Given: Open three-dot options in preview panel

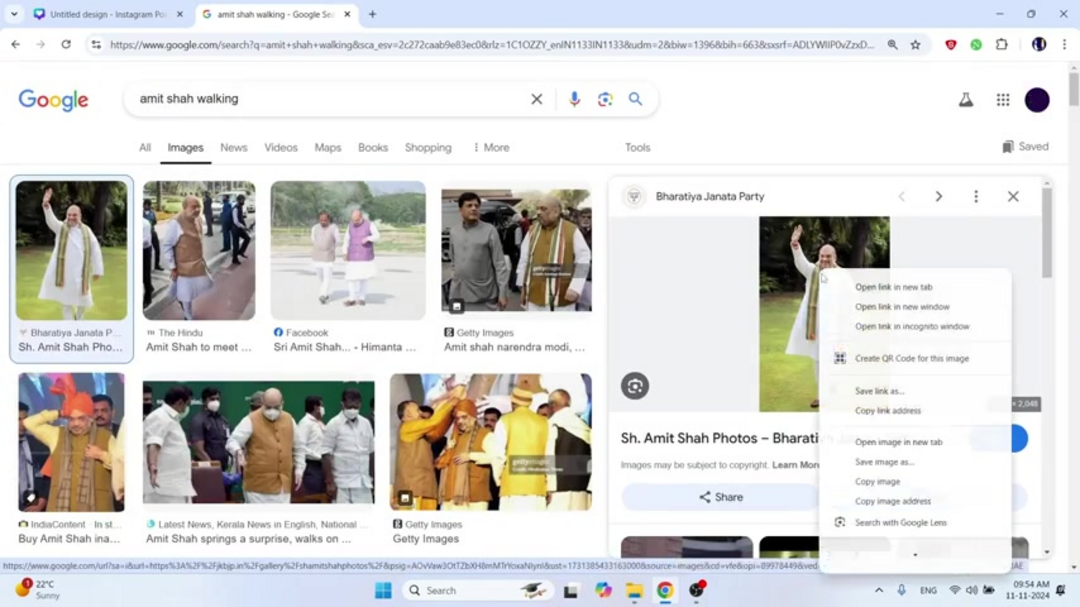Looking at the screenshot, I should [976, 197].
